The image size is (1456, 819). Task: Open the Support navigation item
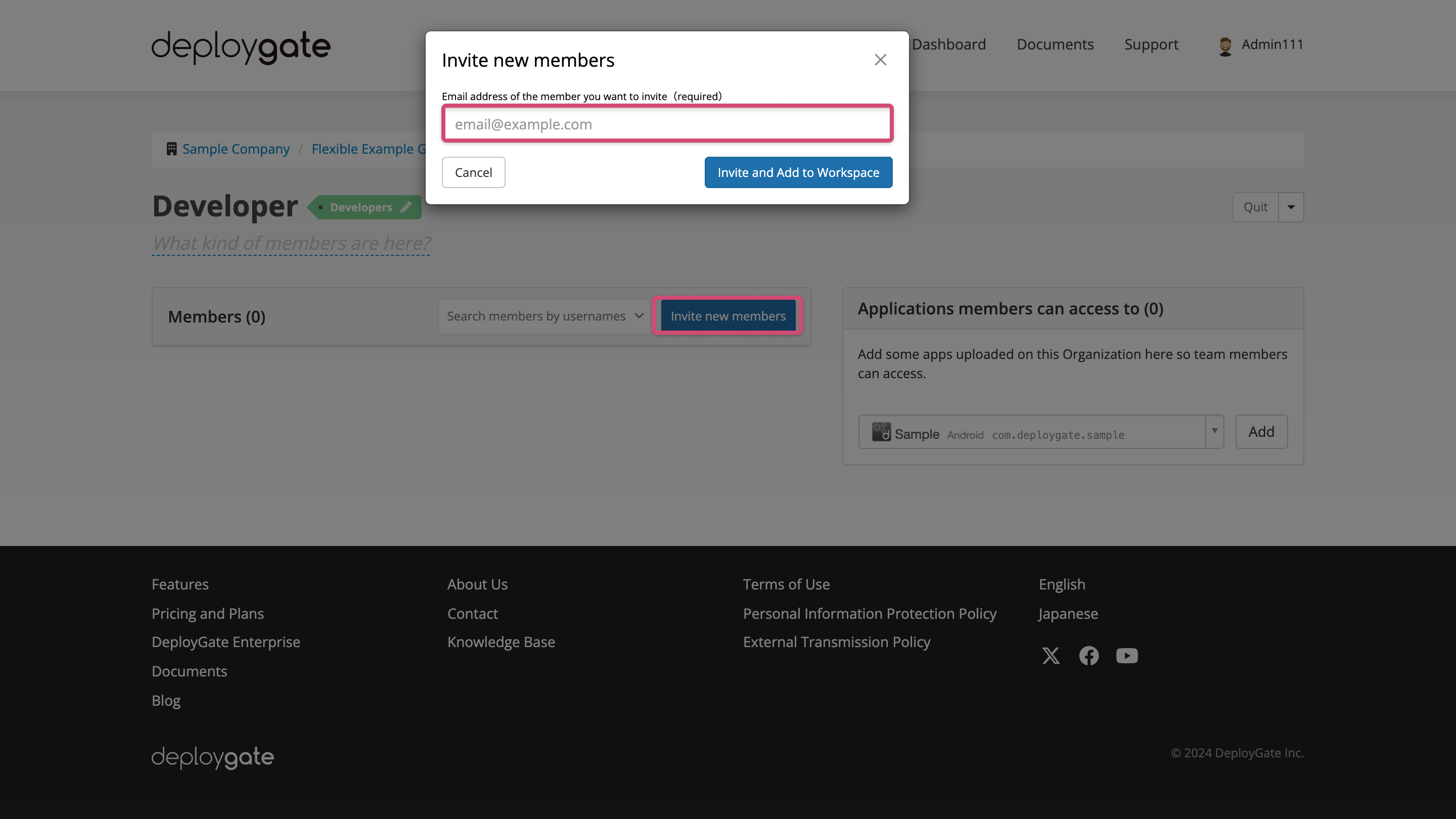coord(1151,44)
